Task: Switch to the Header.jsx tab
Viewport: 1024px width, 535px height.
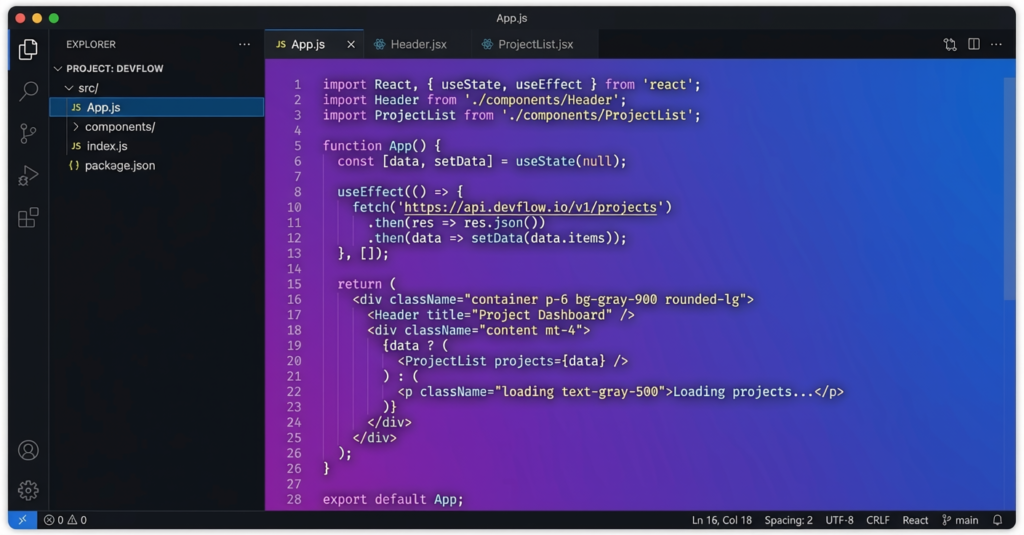Action: click(419, 44)
